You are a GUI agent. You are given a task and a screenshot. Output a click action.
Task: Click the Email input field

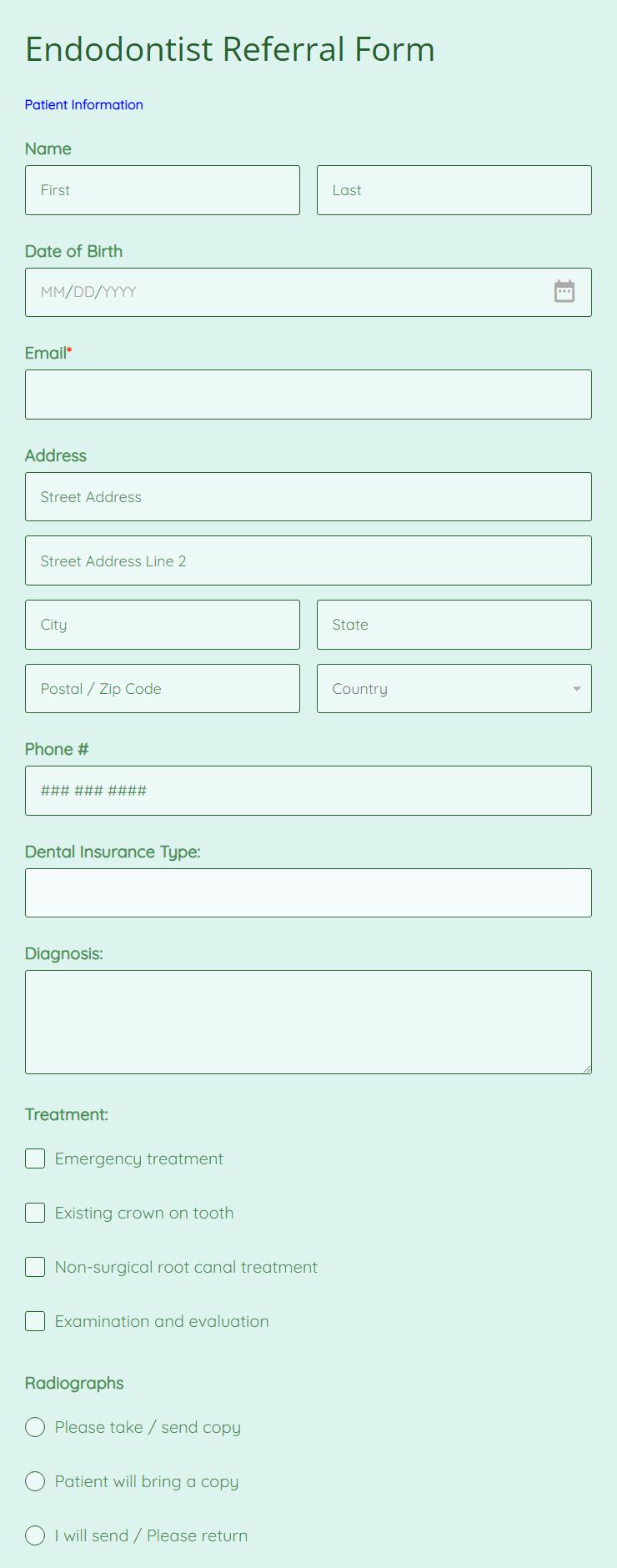308,395
